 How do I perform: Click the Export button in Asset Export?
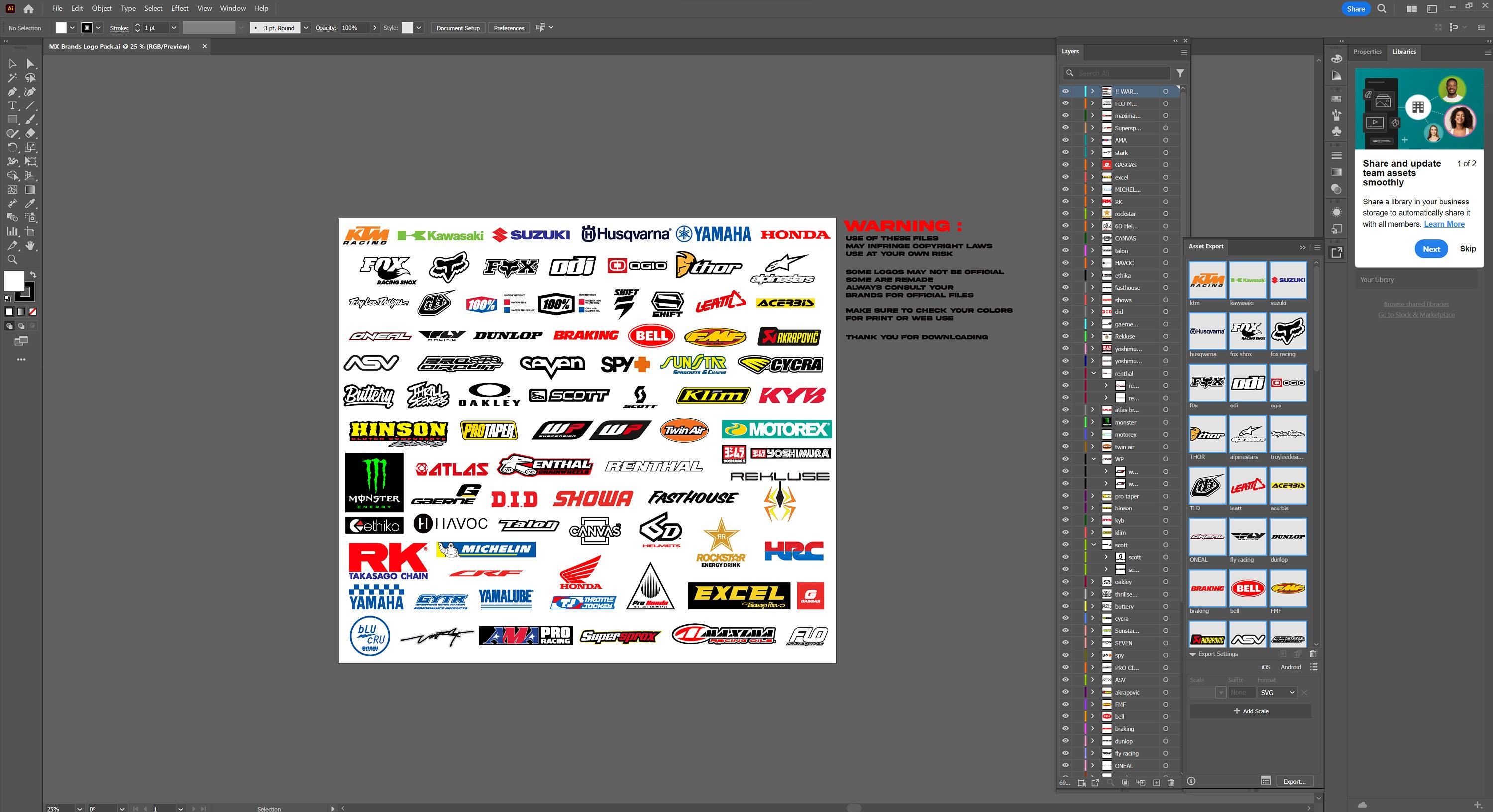[x=1295, y=781]
